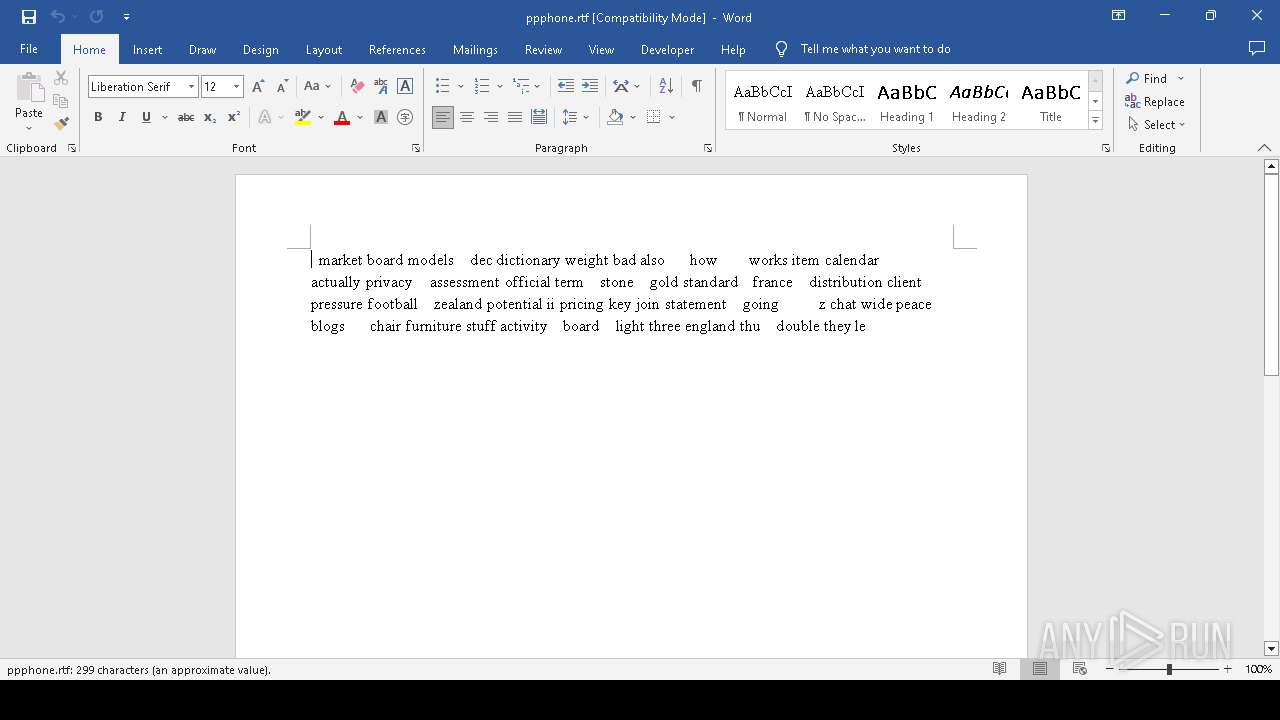Screen dimensions: 1280x720
Task: Click the vertical scrollbar down arrow
Action: (1271, 648)
